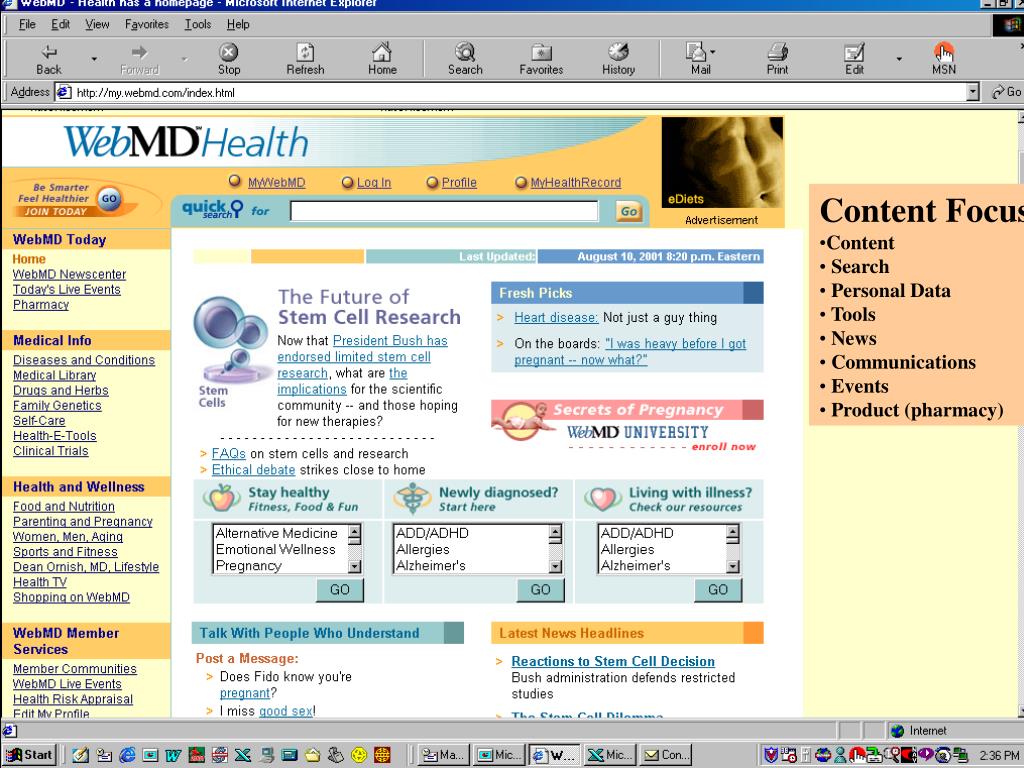Image resolution: width=1024 pixels, height=768 pixels.
Task: Open the MyWebMD link
Action: pos(276,183)
